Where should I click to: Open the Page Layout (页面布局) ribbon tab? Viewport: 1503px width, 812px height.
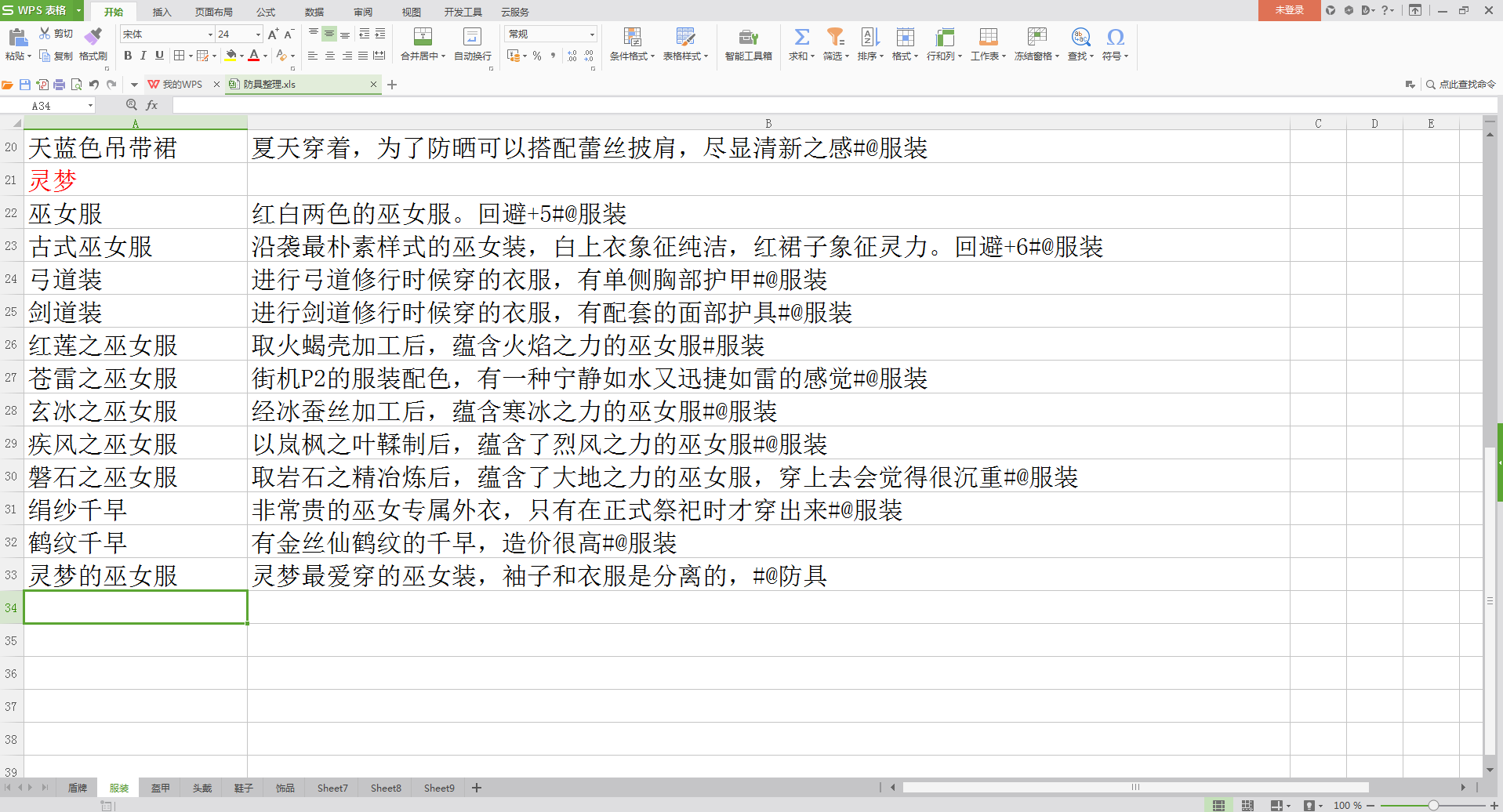click(x=214, y=12)
